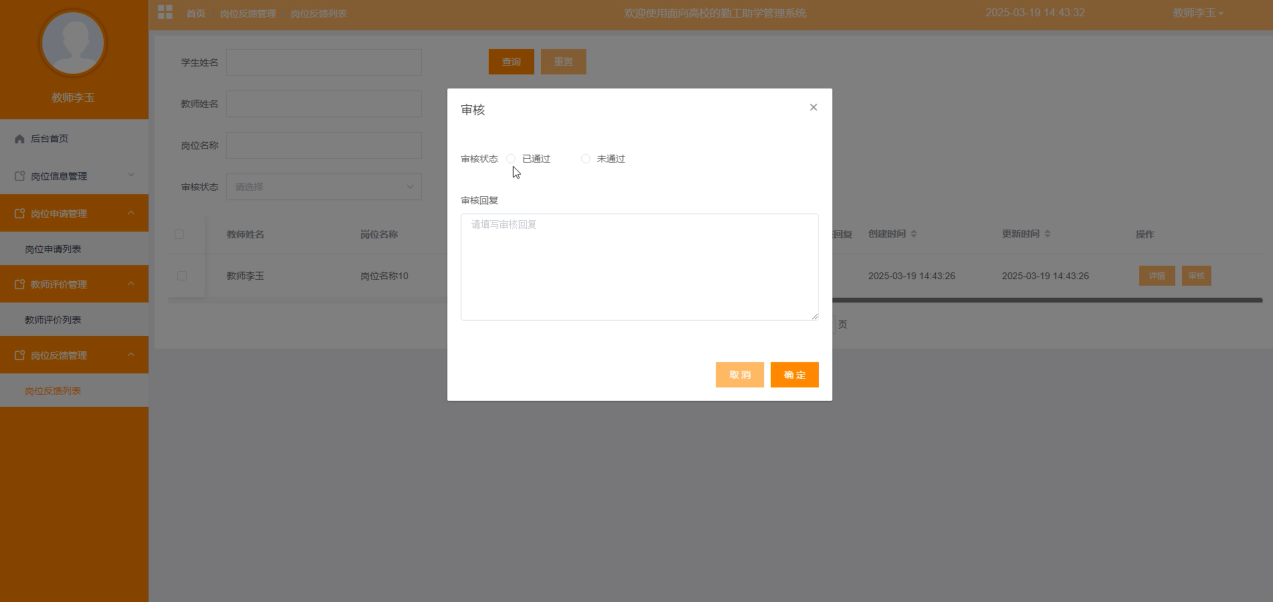The image size is (1273, 602).
Task: Collapse 教师评价管理 sidebar menu
Action: (x=74, y=284)
